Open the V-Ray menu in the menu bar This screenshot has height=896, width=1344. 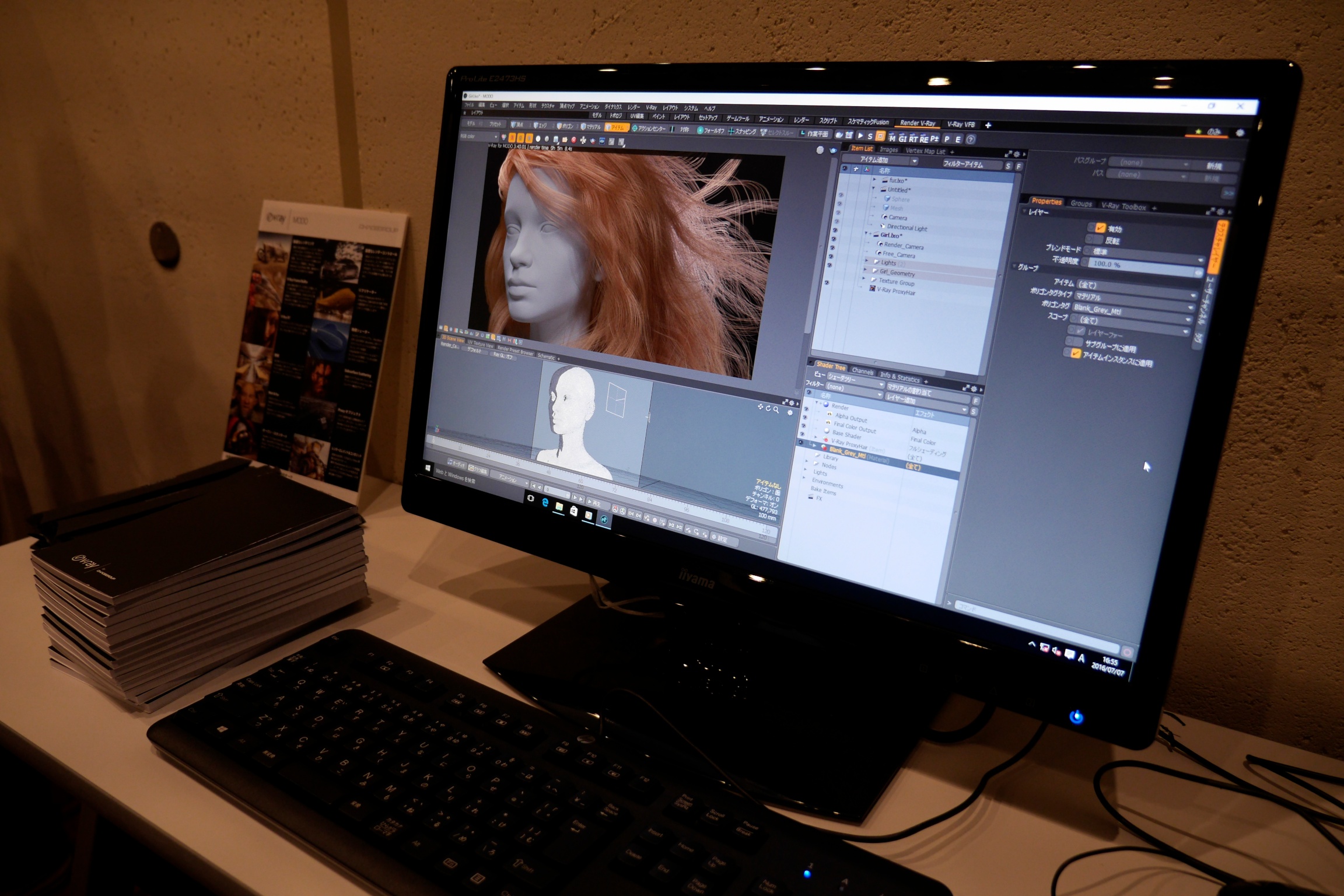click(x=651, y=108)
